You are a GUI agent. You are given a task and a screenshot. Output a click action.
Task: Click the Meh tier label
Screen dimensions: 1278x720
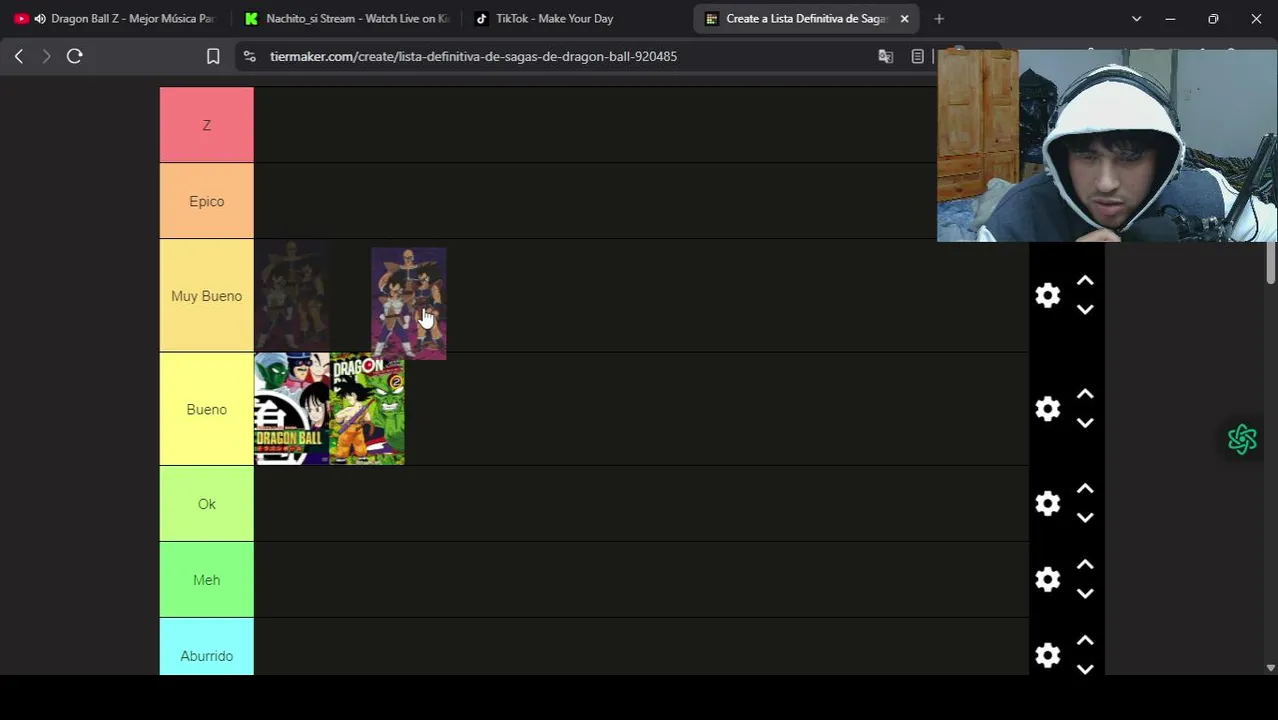[207, 580]
